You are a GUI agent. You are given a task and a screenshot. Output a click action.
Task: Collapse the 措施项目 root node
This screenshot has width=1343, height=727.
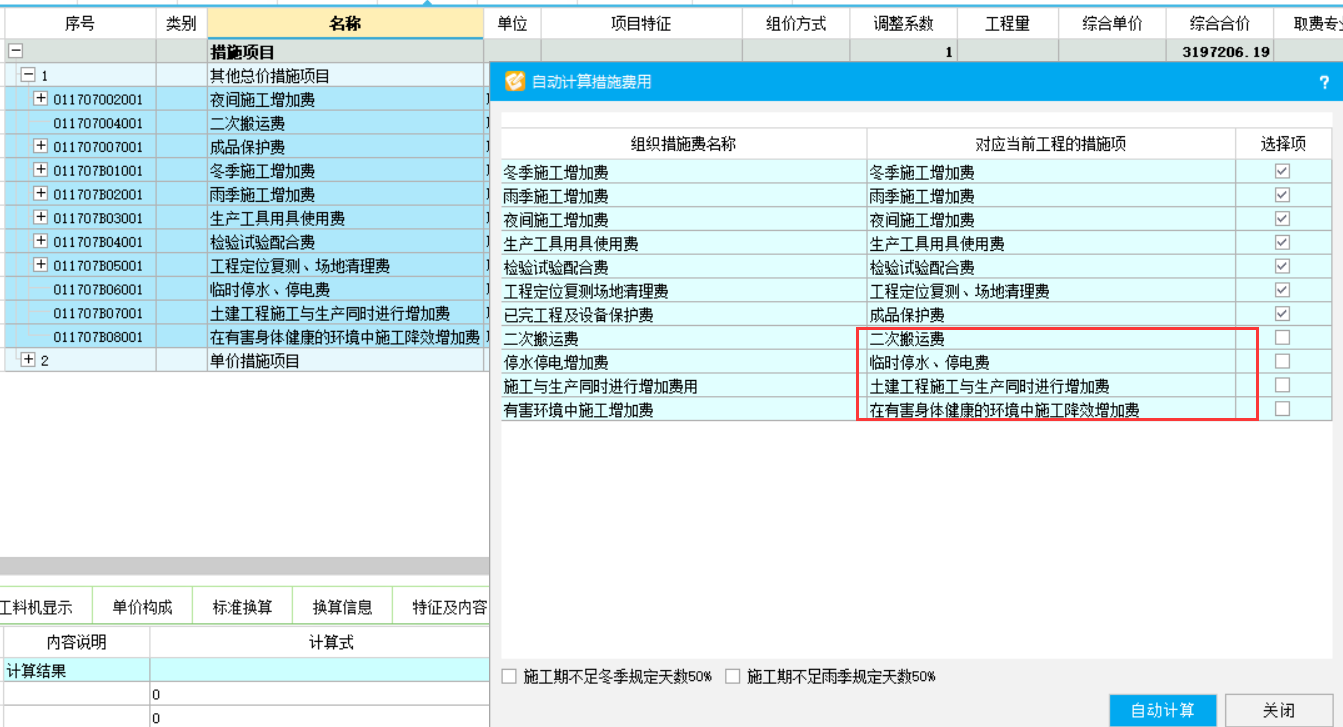coord(15,51)
